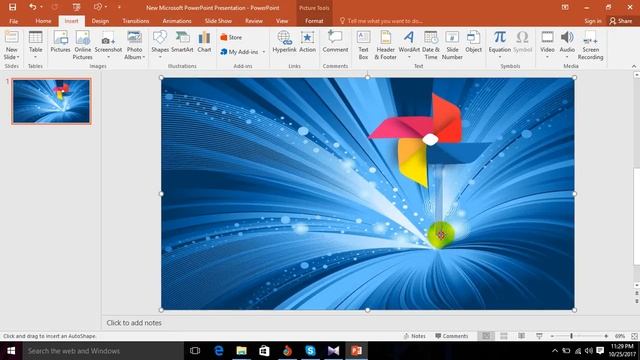Switch to the View tab

[x=282, y=21]
